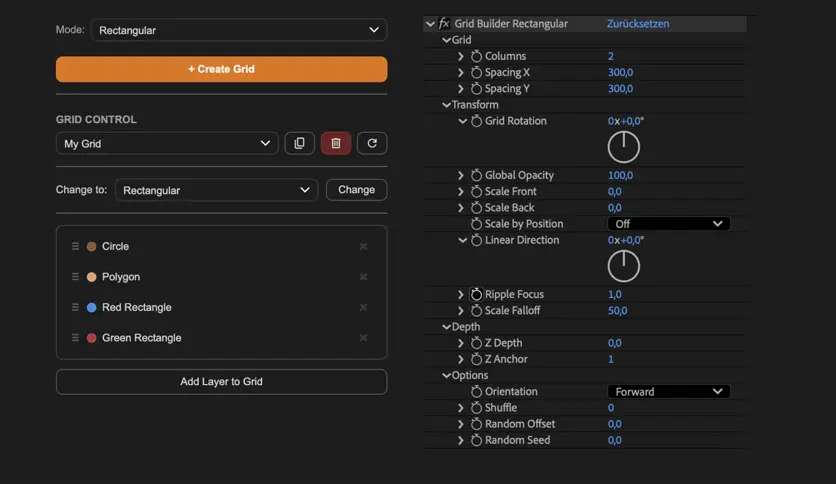Toggle the Ripple Focus stopwatch
Viewport: 836px width, 484px height.
point(476,294)
